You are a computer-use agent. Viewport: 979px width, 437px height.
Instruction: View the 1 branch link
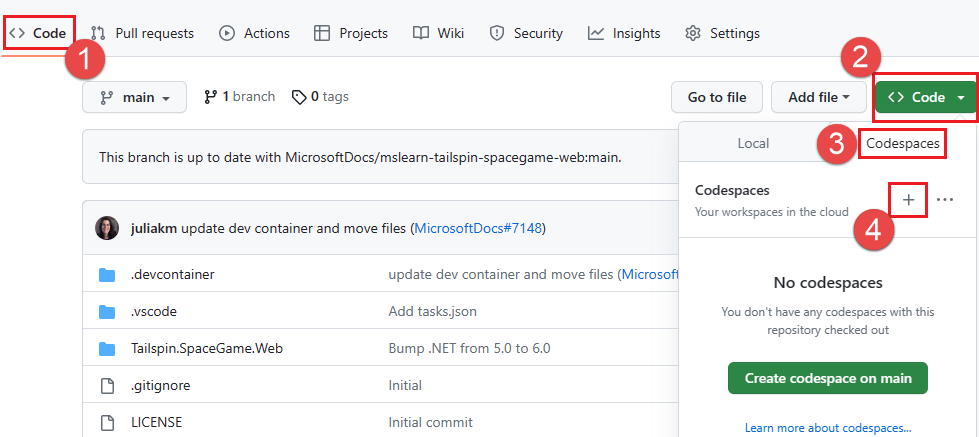(239, 97)
